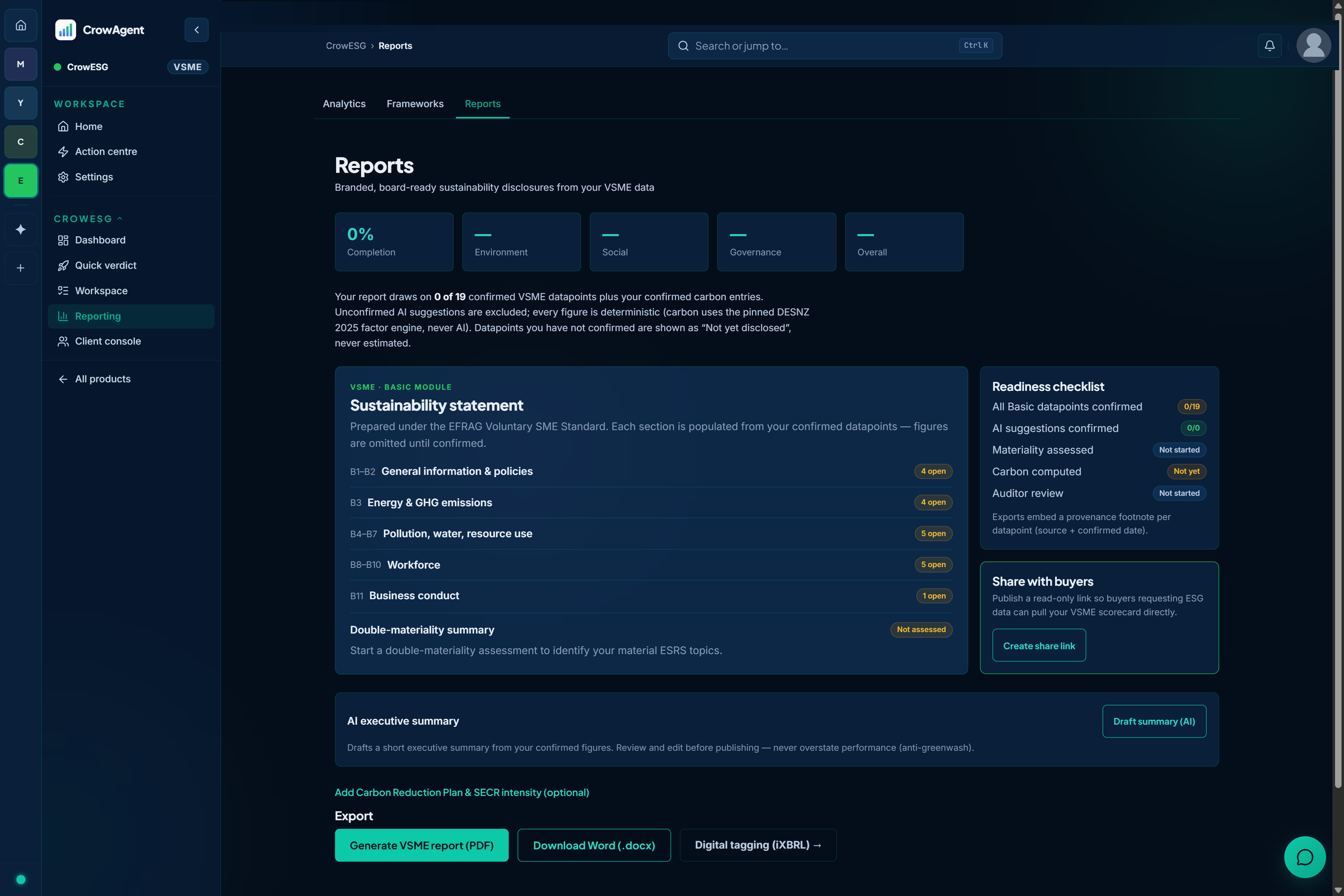Open the chat support bubble
Viewport: 1344px width, 896px height.
(1305, 857)
